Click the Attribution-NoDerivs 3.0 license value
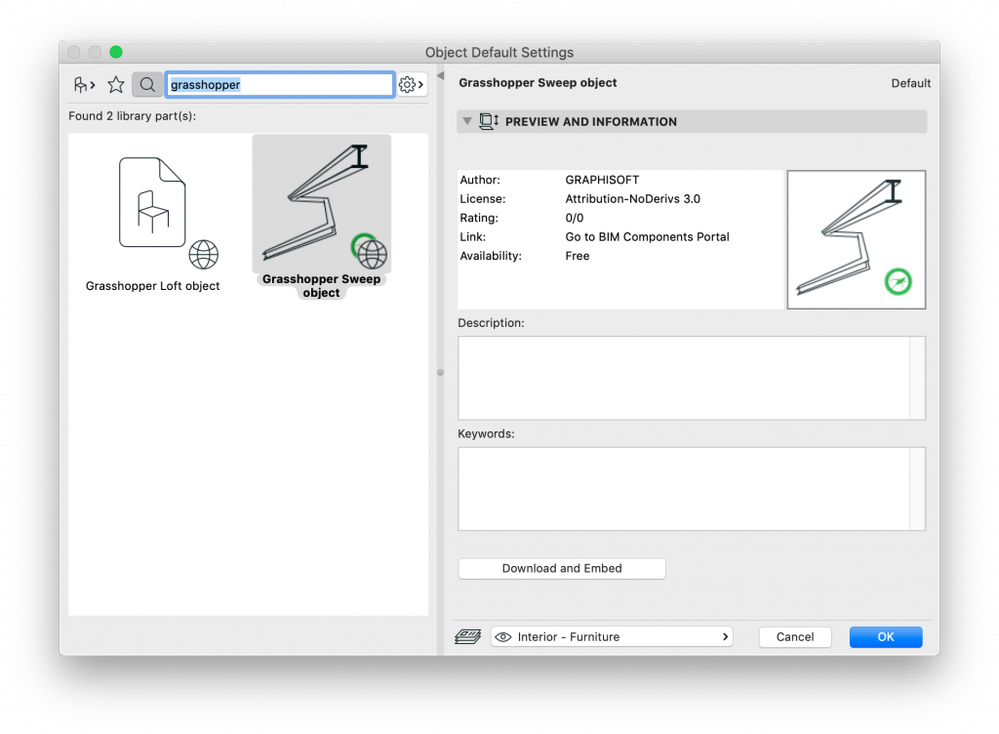Image resolution: width=999 pixels, height=734 pixels. (x=633, y=199)
